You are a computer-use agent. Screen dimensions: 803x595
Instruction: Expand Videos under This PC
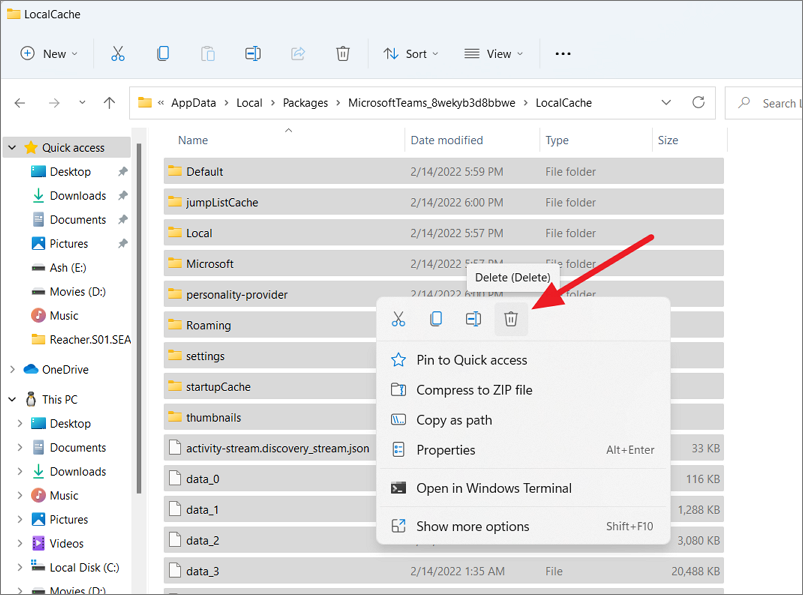20,543
